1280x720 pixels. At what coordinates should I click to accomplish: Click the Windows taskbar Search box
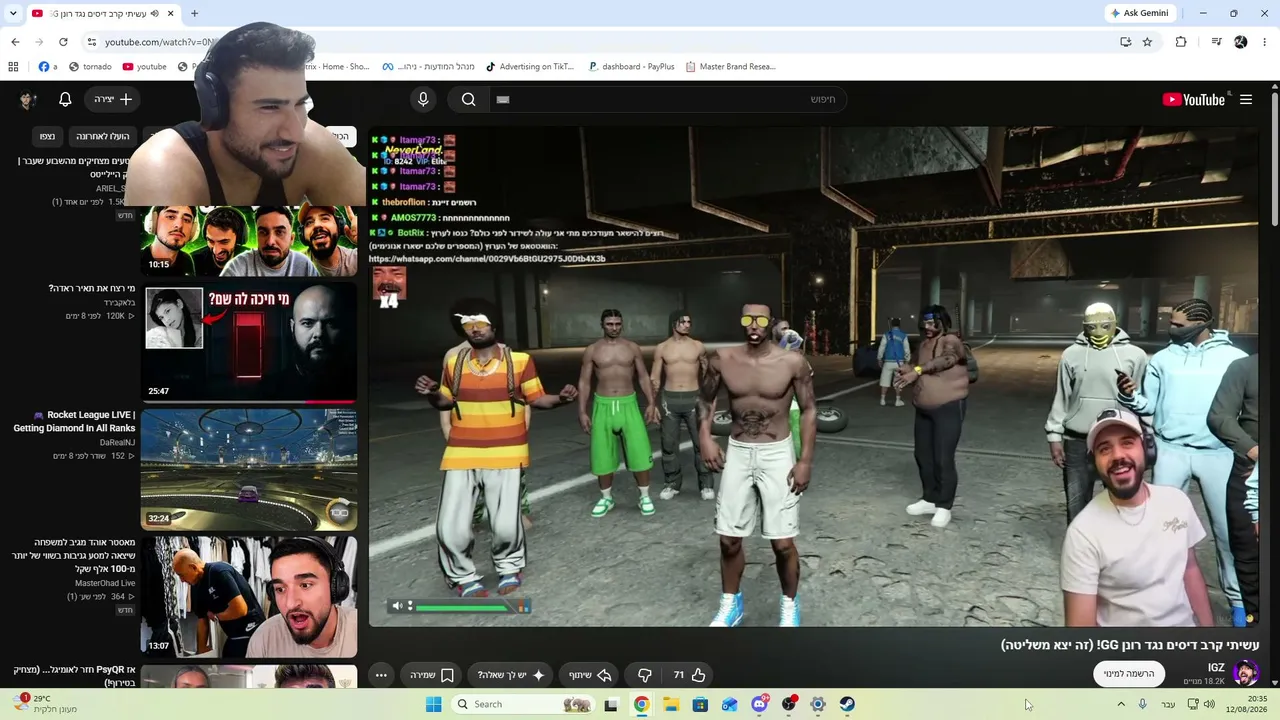523,704
